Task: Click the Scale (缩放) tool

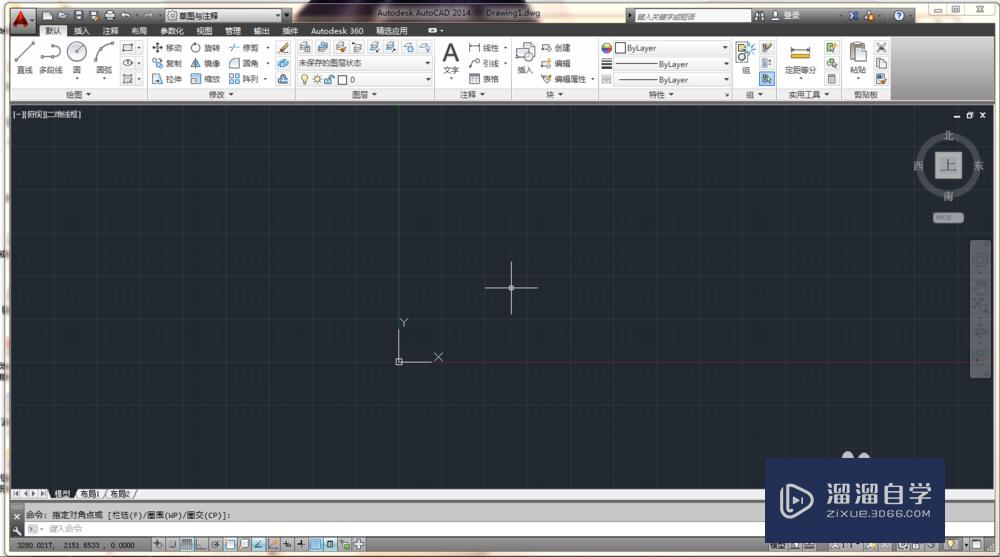Action: [205, 78]
